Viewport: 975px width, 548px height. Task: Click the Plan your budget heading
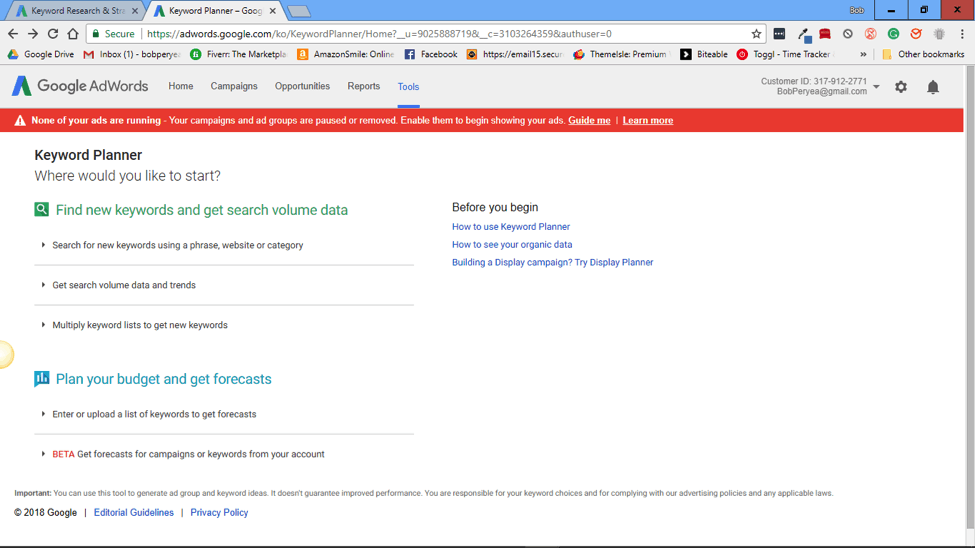pyautogui.click(x=164, y=379)
